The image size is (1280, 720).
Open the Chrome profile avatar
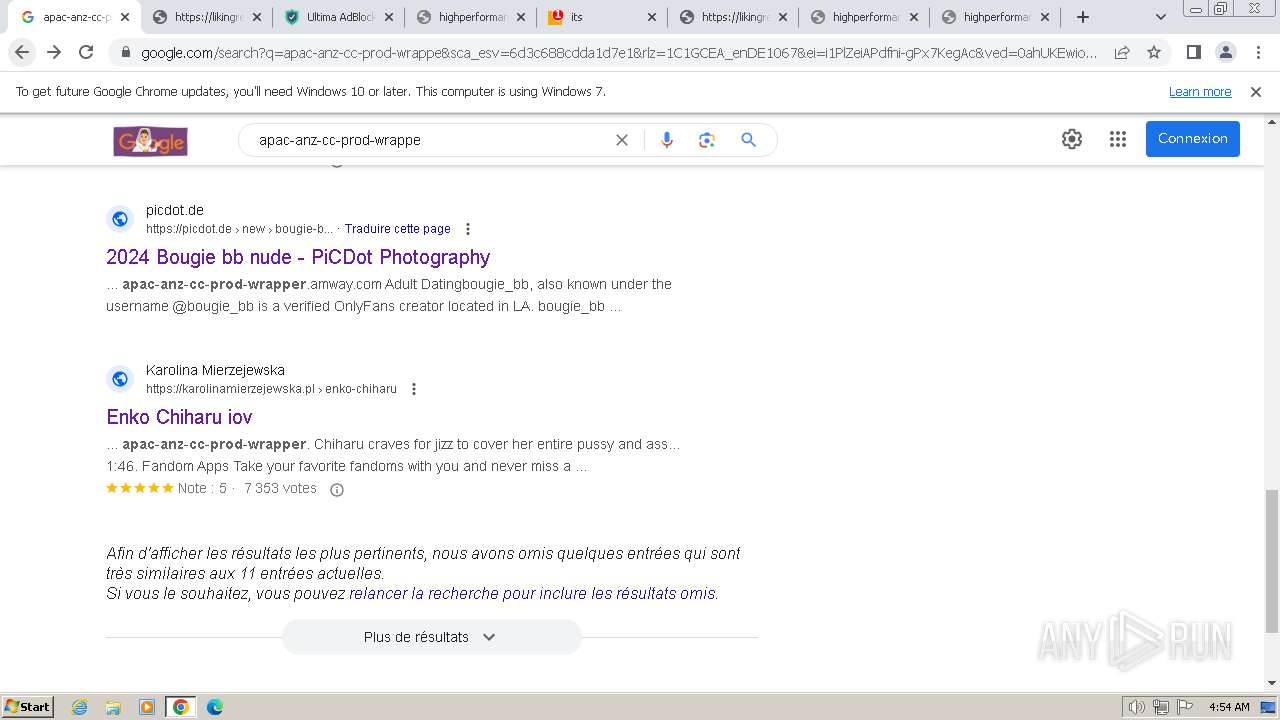(1225, 52)
